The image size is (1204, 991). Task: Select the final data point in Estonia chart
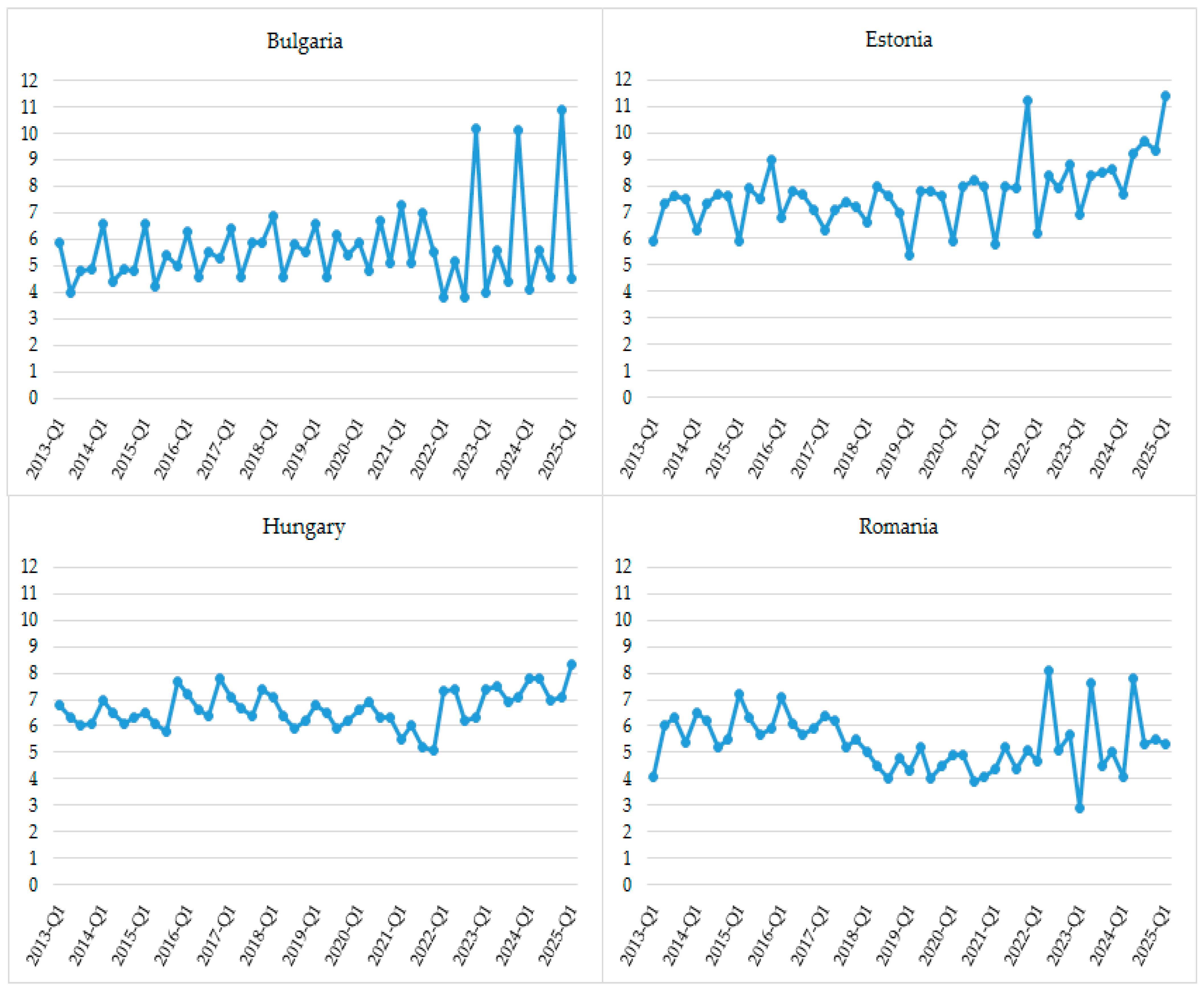(x=1165, y=96)
